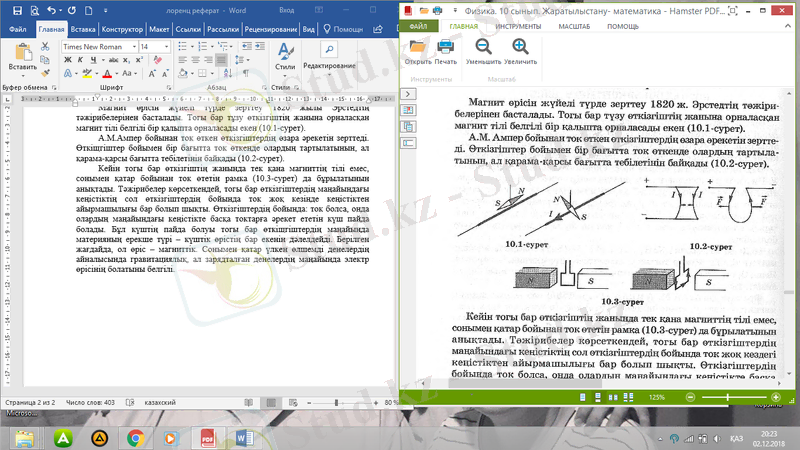This screenshot has width=800, height=450.
Task: Click the Уменьшить zoom out magnifier
Action: [x=483, y=48]
